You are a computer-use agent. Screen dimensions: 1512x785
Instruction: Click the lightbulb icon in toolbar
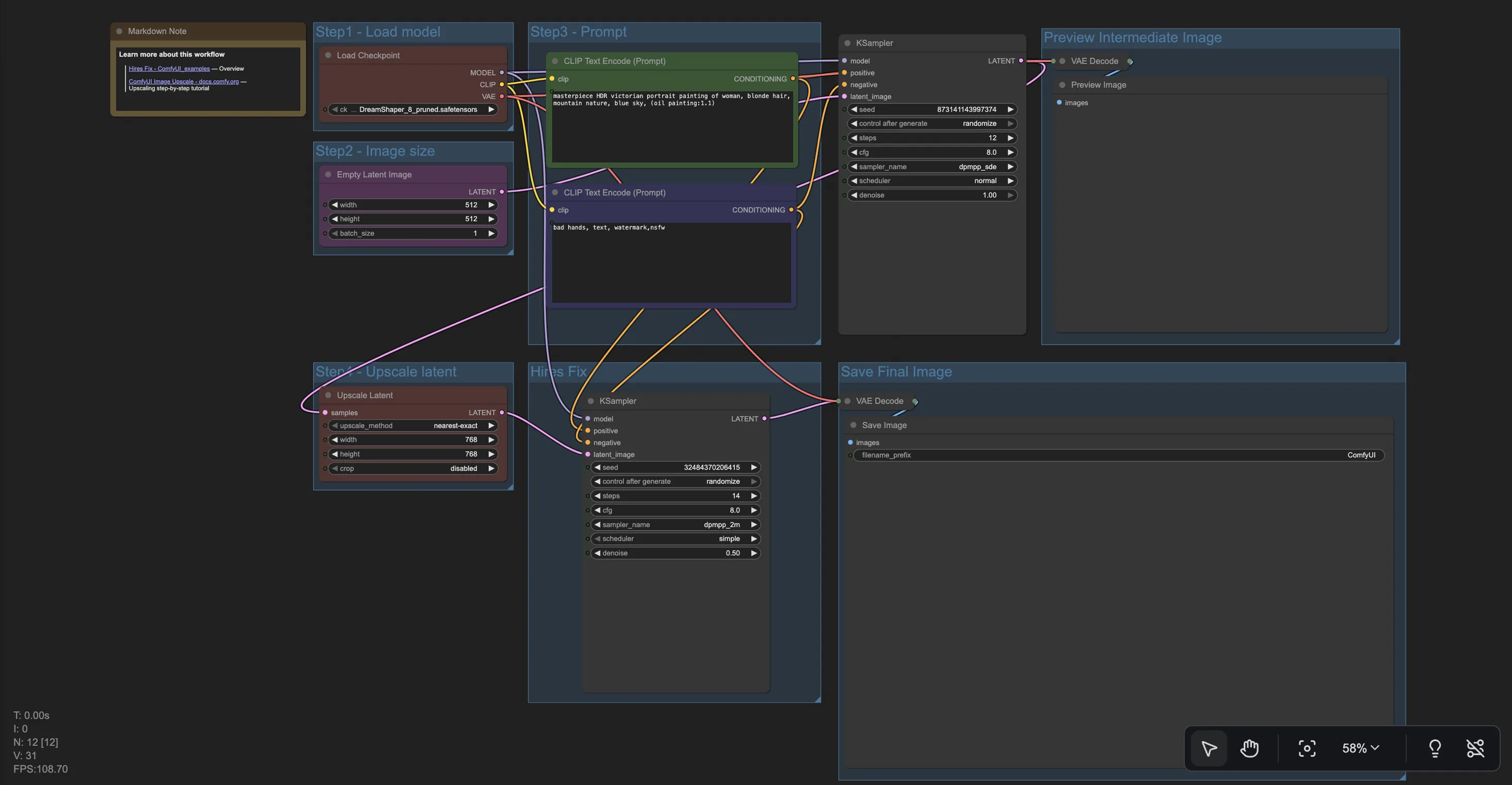coord(1435,748)
